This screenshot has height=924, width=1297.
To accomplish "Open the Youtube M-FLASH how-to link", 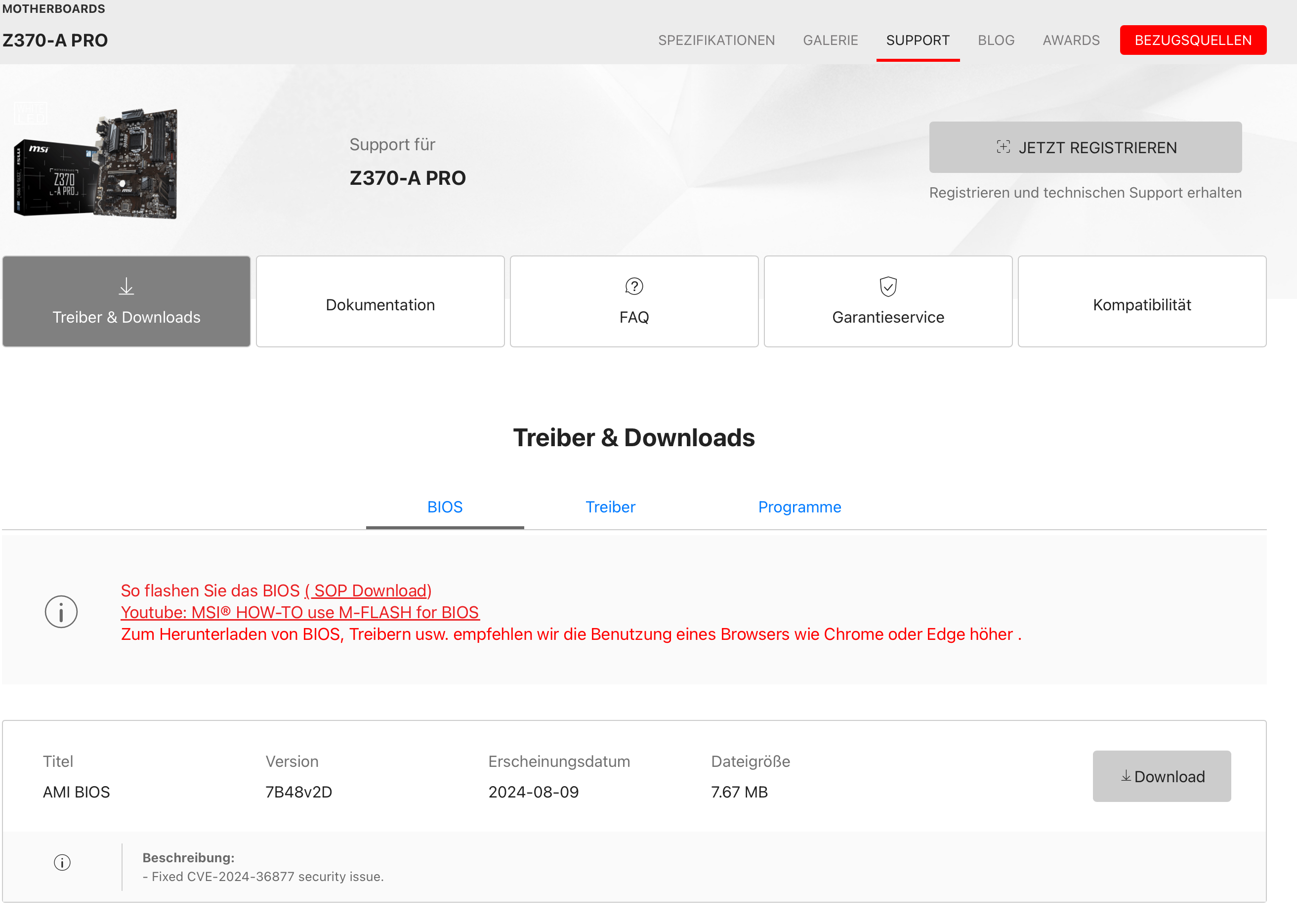I will click(x=300, y=612).
